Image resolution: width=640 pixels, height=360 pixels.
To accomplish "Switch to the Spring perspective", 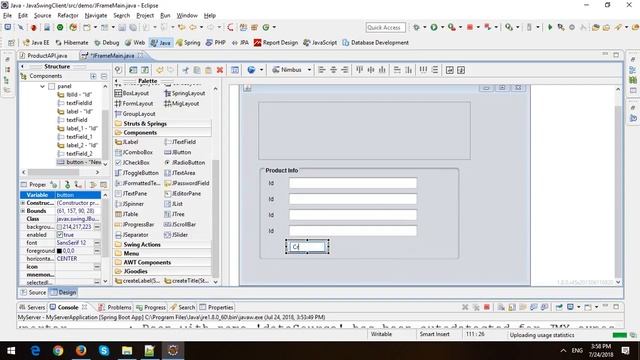I will point(188,43).
